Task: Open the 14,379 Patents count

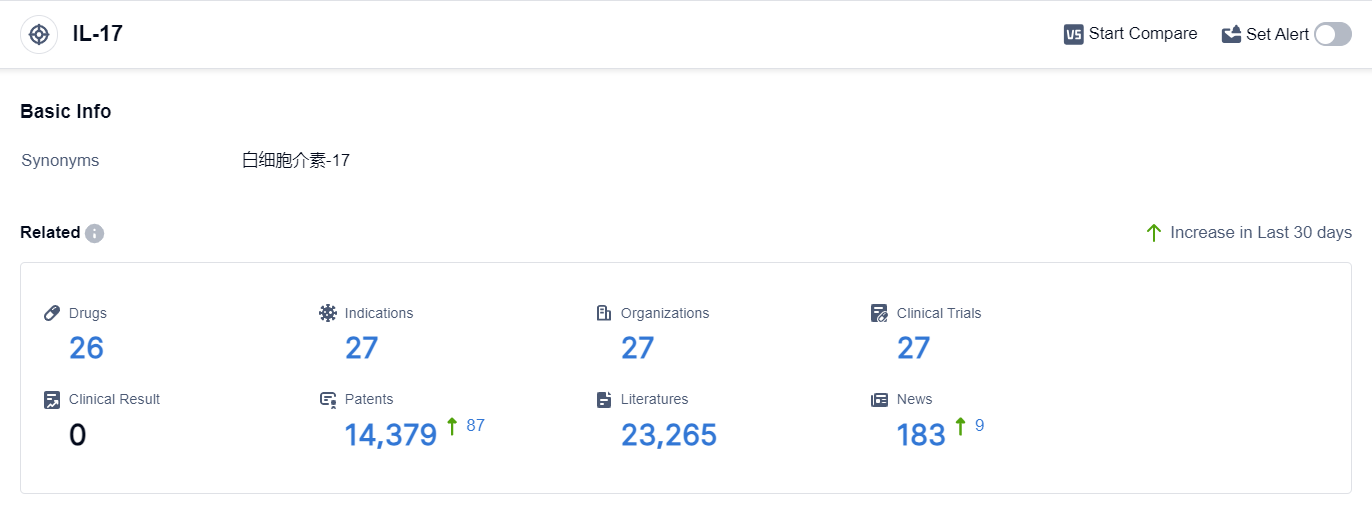Action: coord(391,435)
